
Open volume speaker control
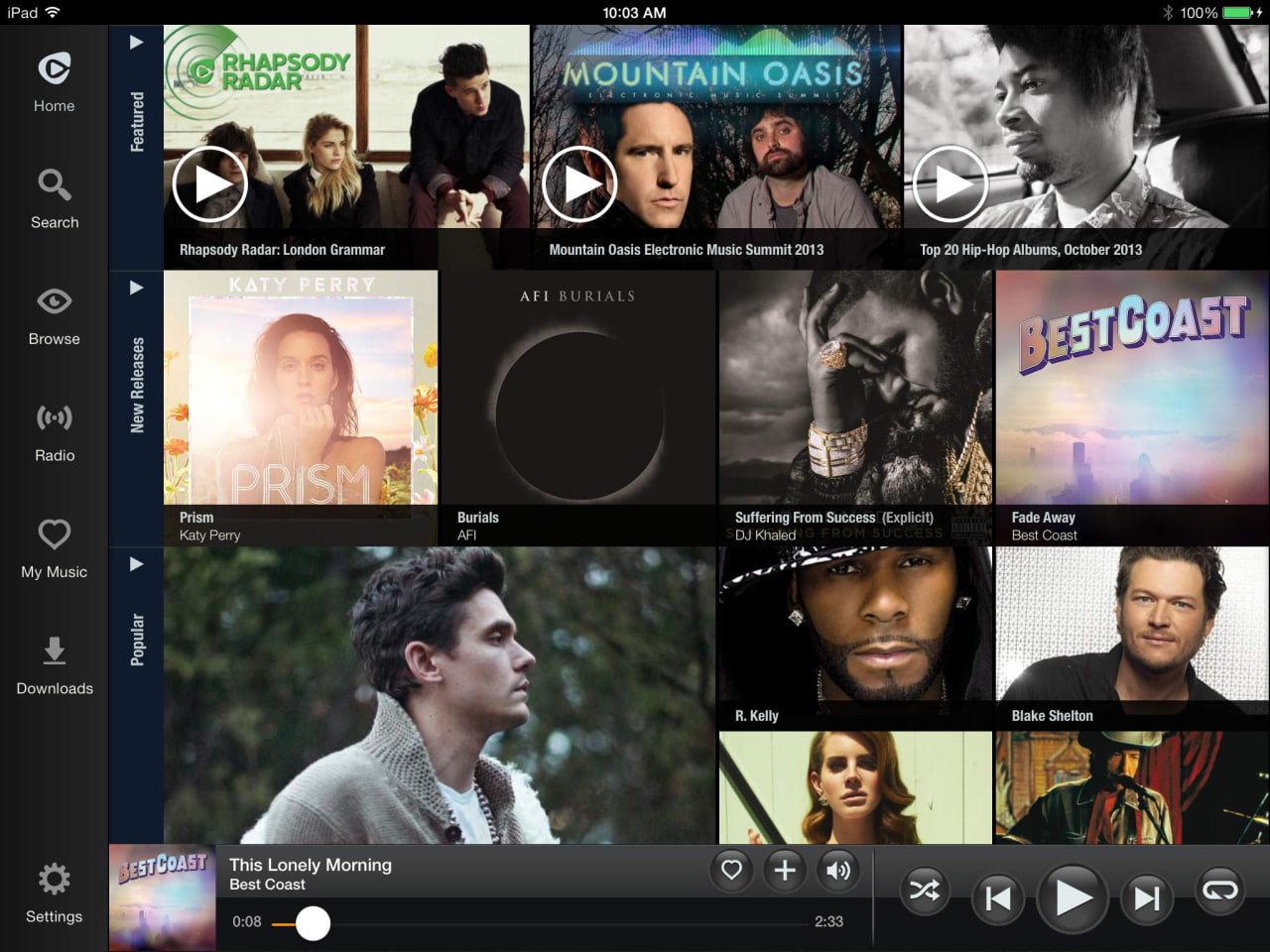pos(837,870)
